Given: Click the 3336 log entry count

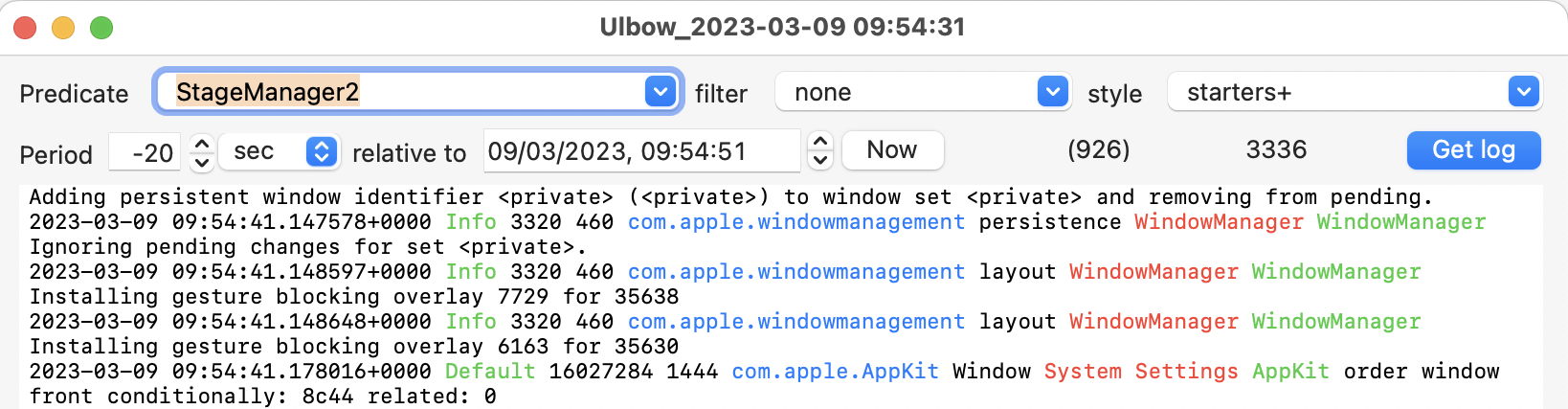Looking at the screenshot, I should pos(1276,150).
